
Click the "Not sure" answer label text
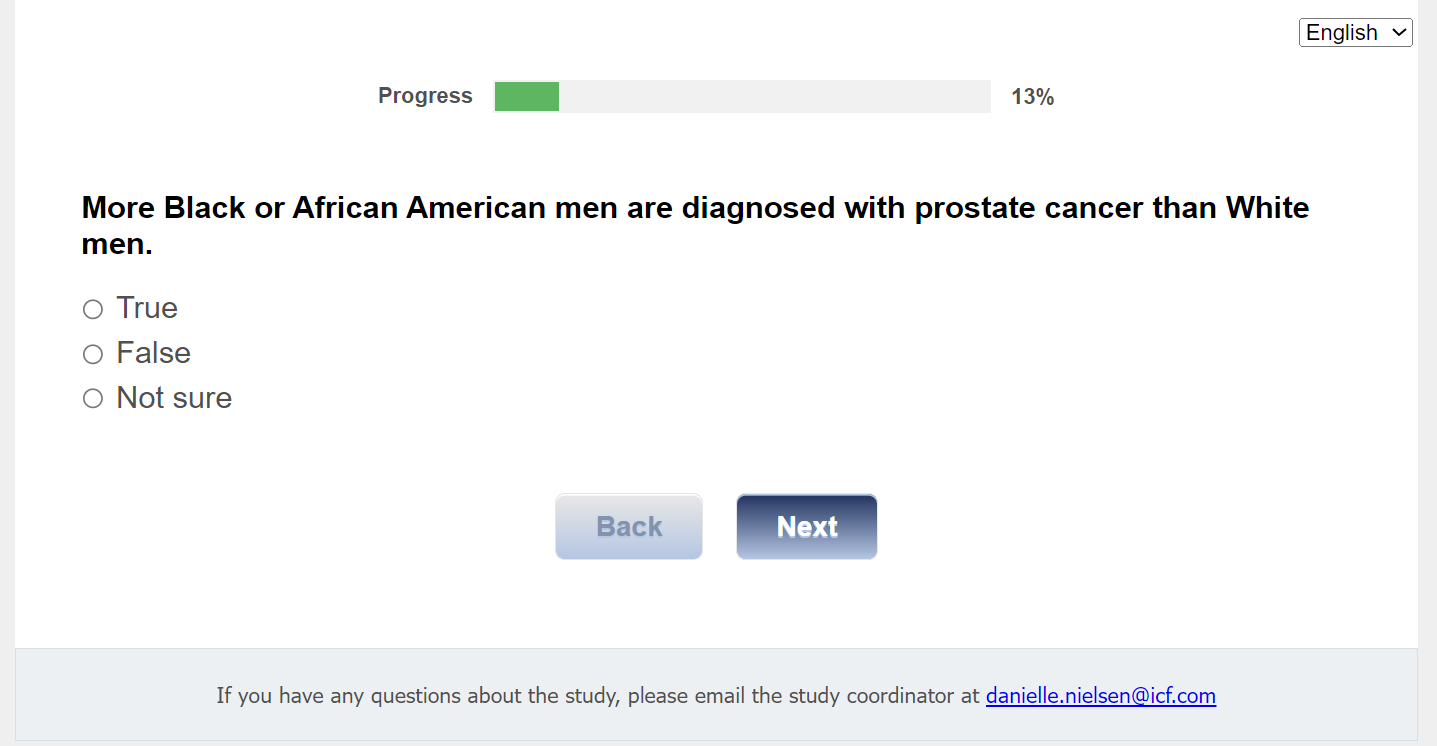click(174, 398)
